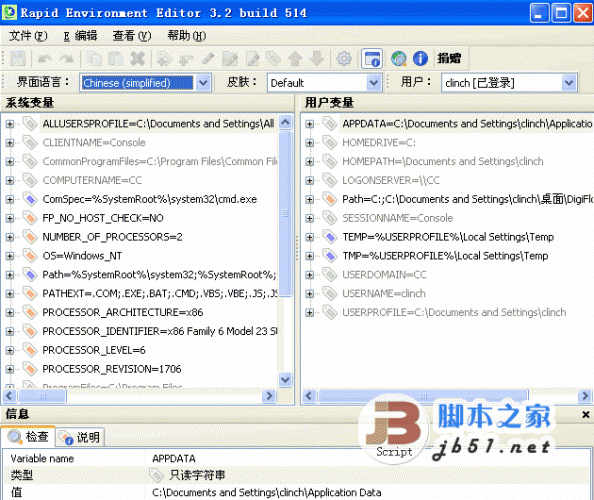Close the 信息 panel
594x500 pixels.
(585, 415)
